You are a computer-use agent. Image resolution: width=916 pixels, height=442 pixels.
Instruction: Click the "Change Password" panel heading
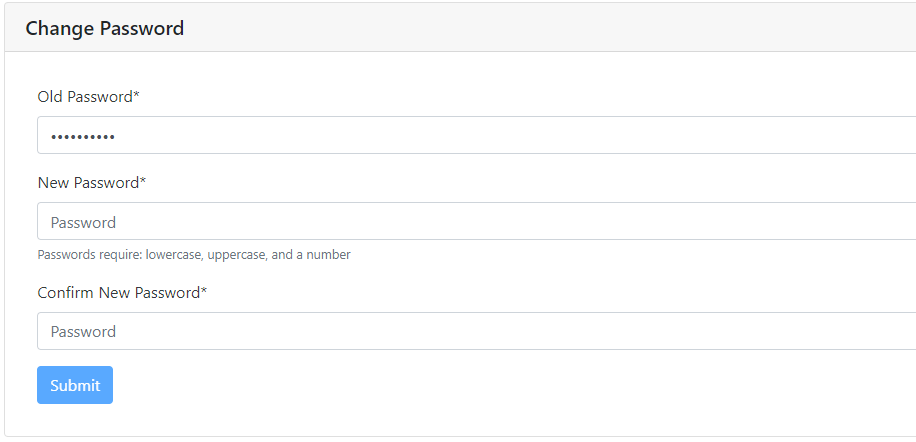pyautogui.click(x=105, y=28)
